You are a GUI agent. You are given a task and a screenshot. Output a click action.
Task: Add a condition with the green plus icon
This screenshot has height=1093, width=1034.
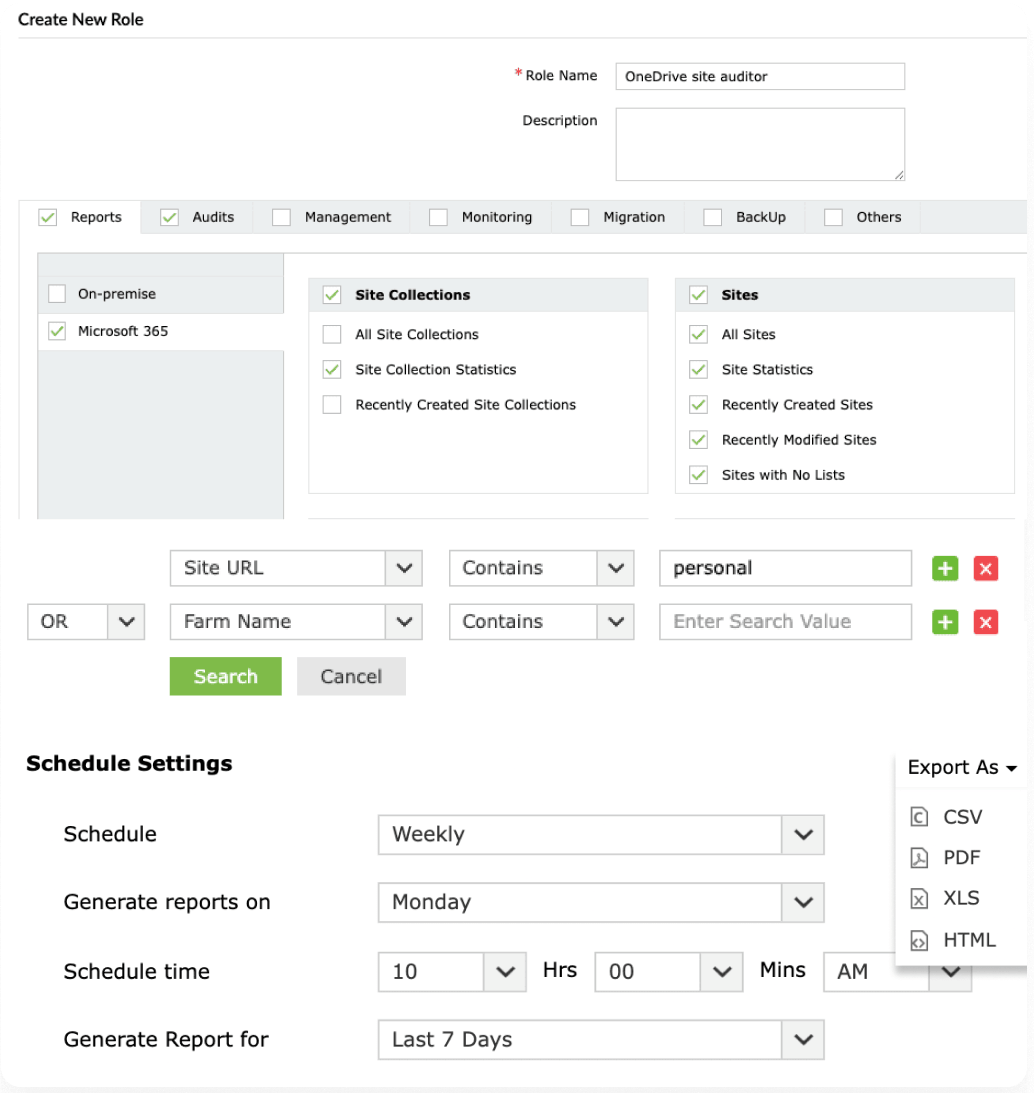(944, 568)
